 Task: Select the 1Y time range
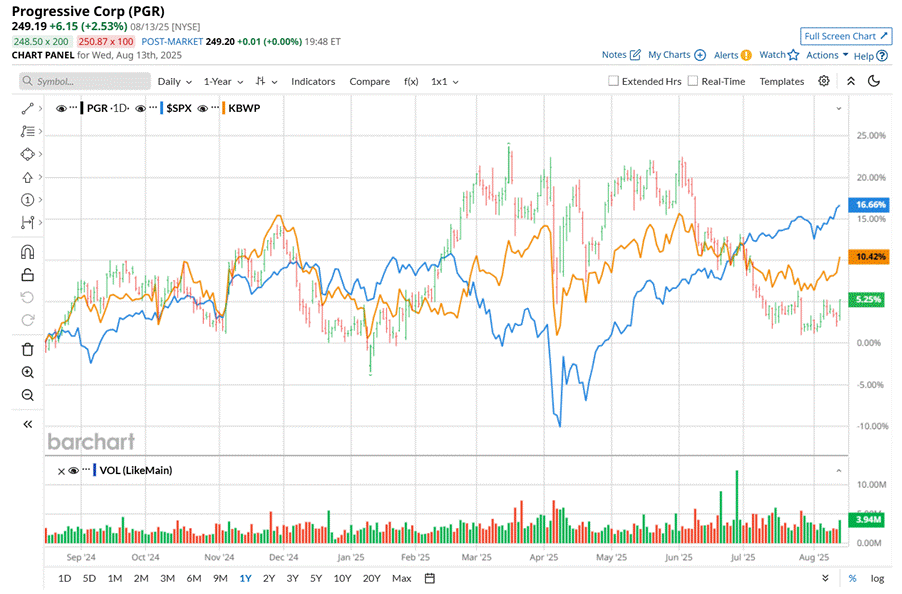click(246, 578)
